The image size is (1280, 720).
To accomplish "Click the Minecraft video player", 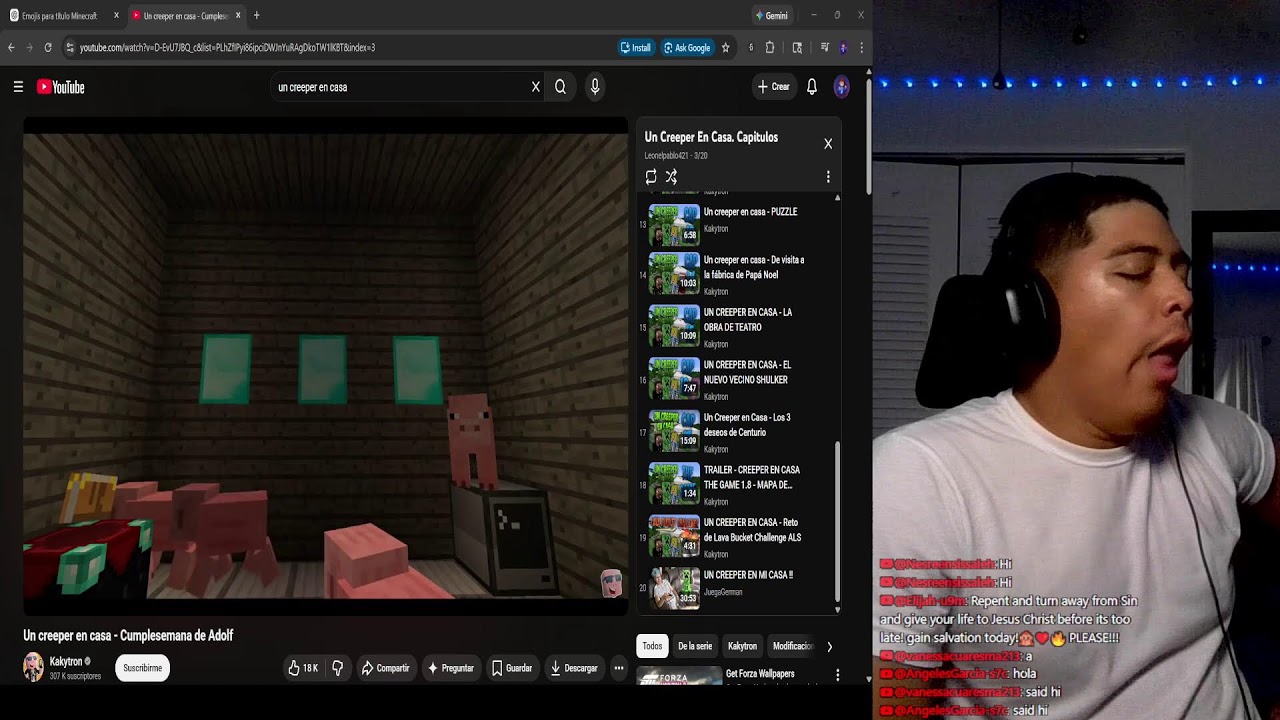I will pyautogui.click(x=325, y=366).
